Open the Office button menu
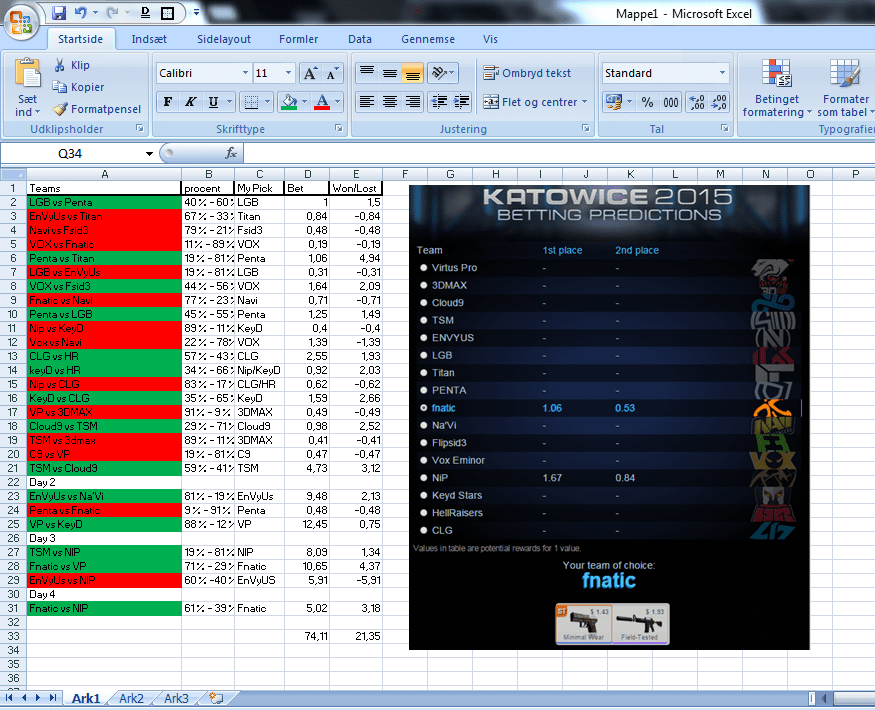Image resolution: width=875 pixels, height=710 pixels. point(21,22)
